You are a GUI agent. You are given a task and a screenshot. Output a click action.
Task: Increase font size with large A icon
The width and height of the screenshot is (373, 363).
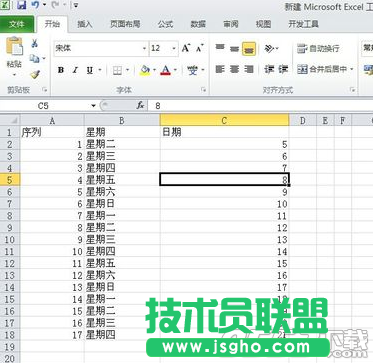186,49
